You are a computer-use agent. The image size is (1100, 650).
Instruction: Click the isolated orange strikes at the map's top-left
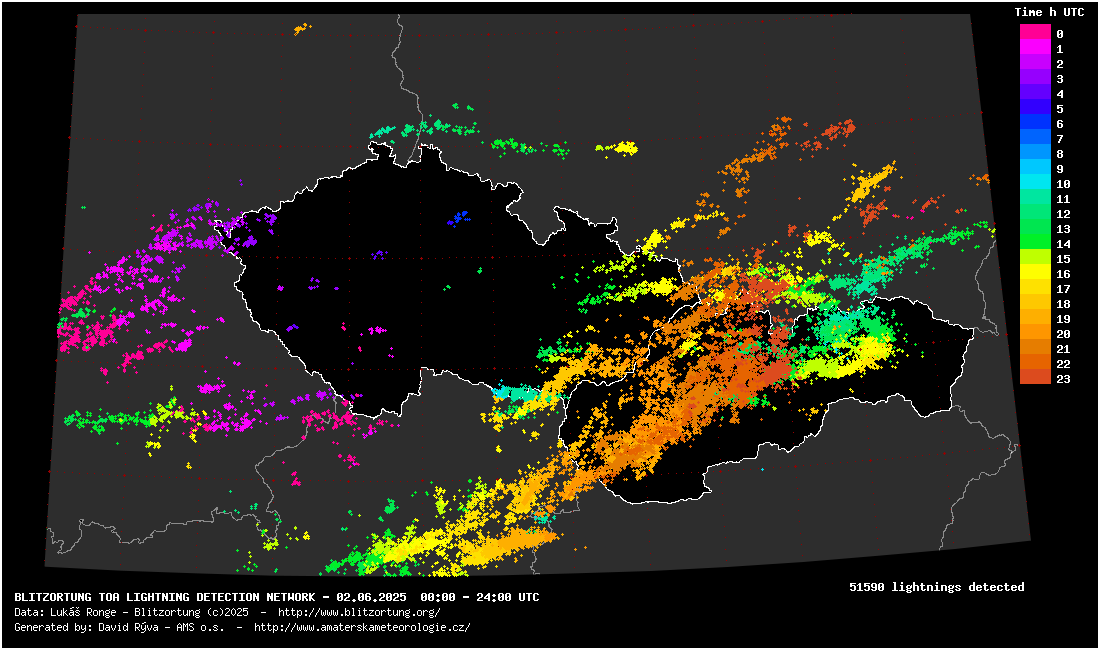point(301,29)
